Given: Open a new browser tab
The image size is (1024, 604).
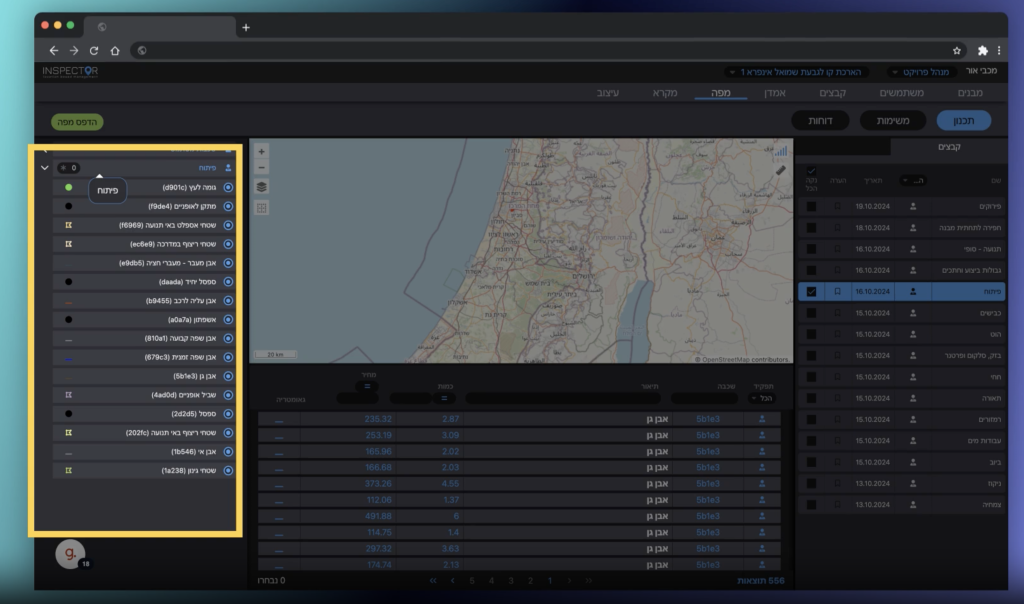Looking at the screenshot, I should click(x=246, y=27).
